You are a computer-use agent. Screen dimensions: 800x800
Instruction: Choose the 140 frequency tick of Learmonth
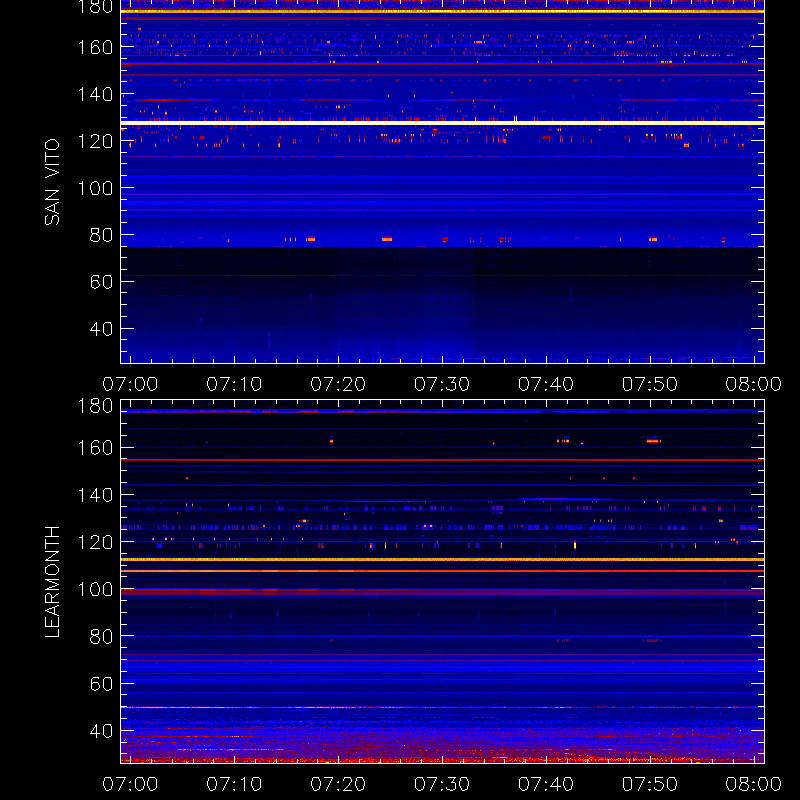95,495
